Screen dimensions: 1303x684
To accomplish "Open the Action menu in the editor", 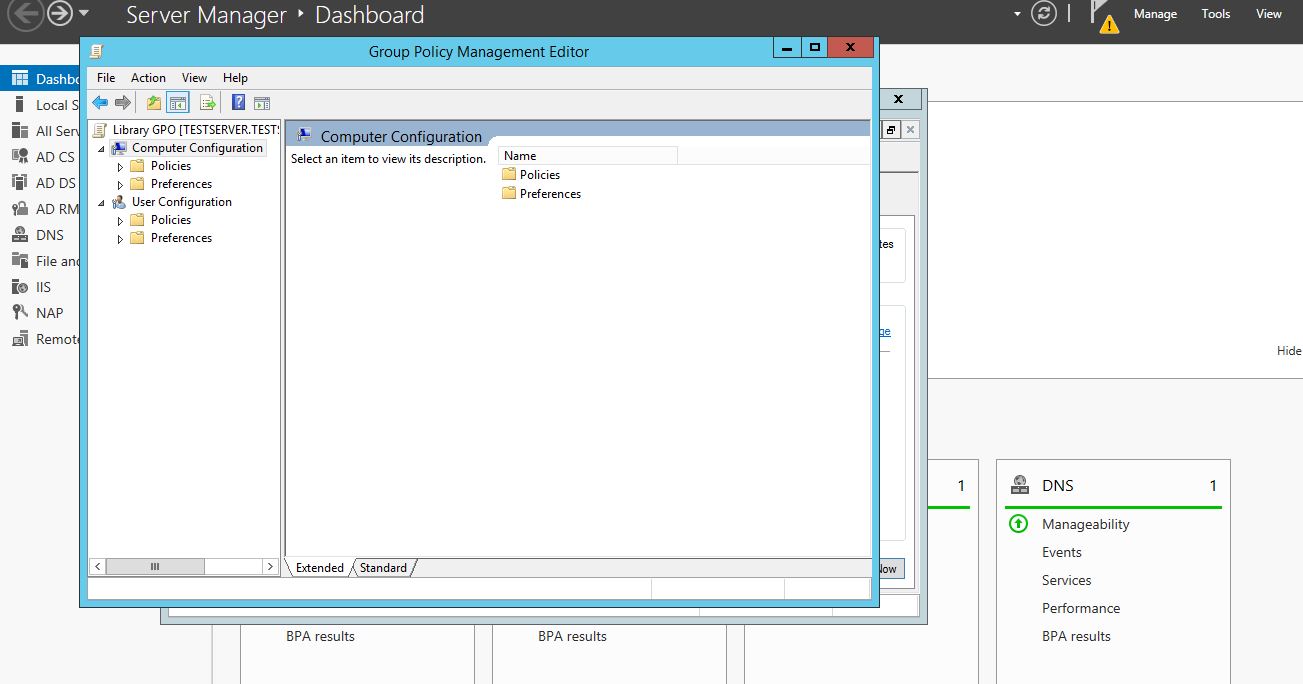I will [148, 77].
